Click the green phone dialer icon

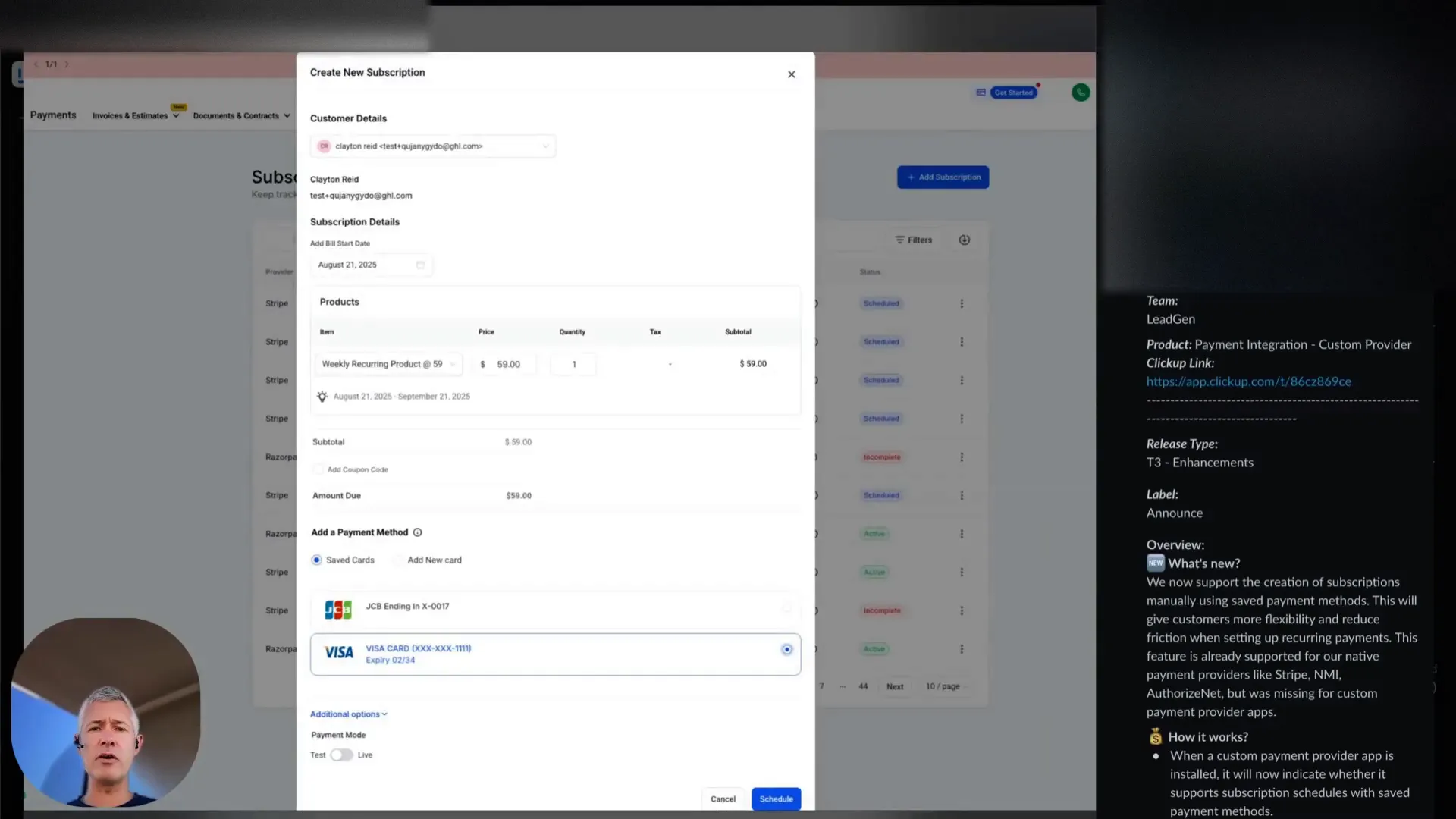point(1081,93)
